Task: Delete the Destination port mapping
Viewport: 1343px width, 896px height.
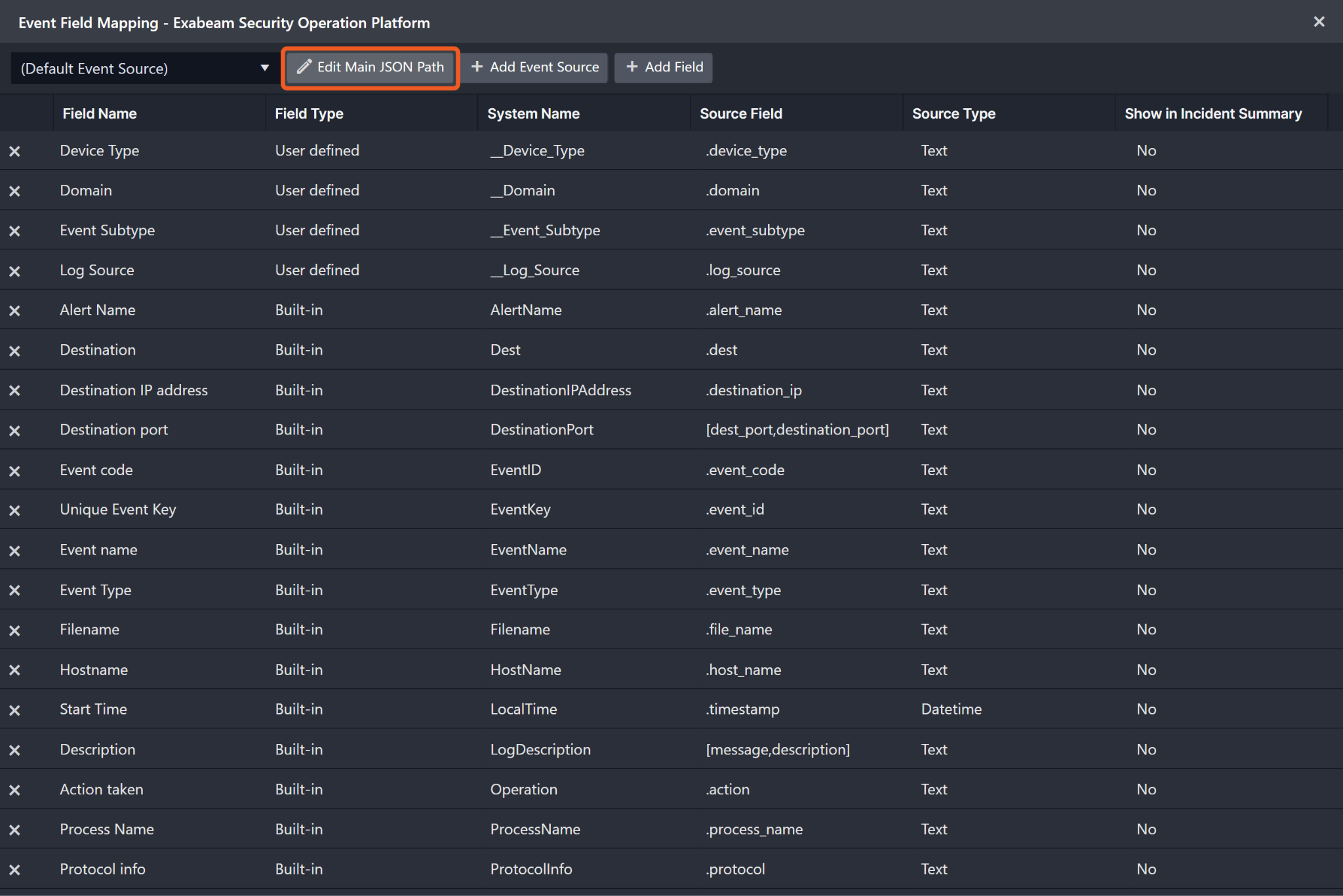Action: [14, 431]
